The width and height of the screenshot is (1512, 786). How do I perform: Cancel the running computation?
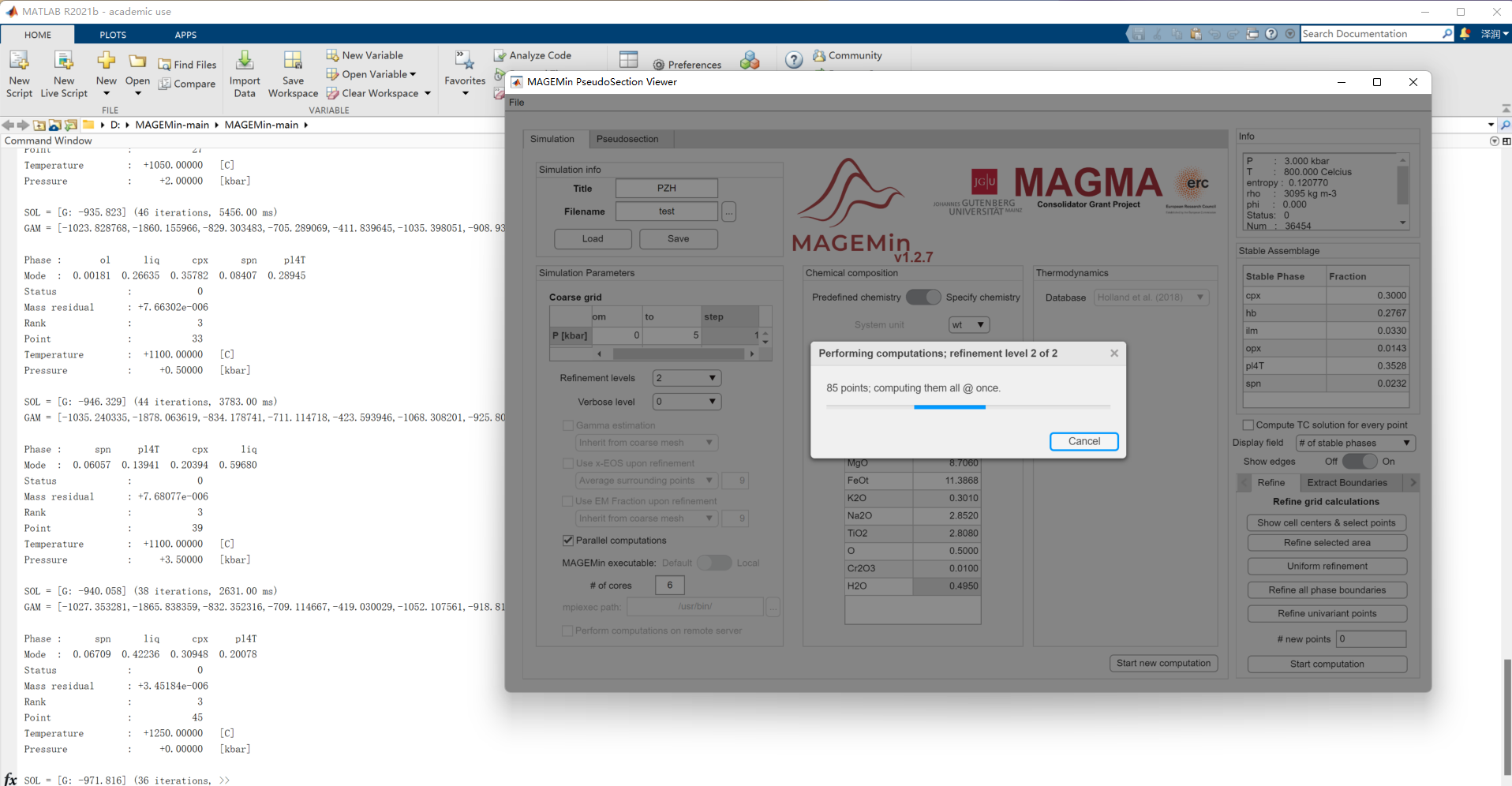click(x=1083, y=441)
